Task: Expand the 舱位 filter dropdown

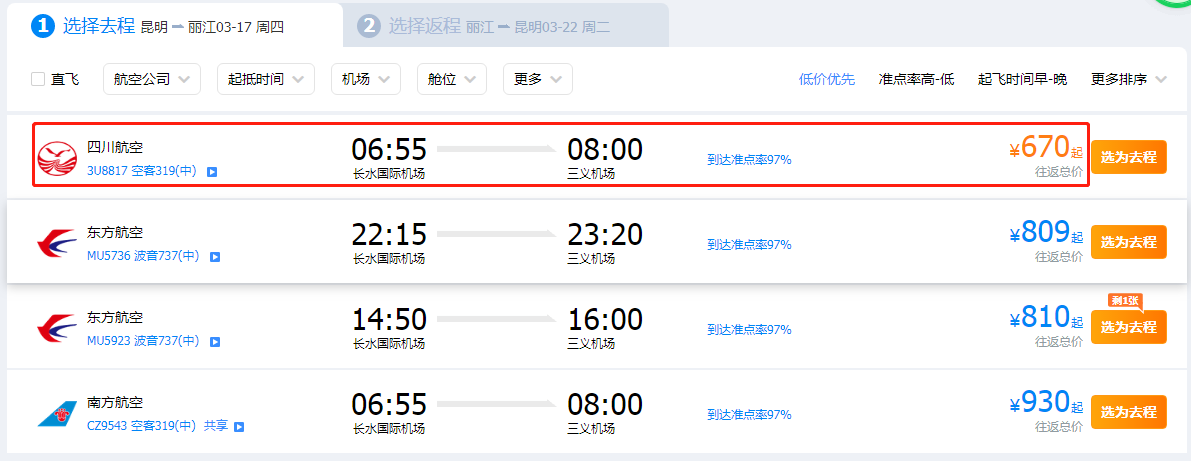Action: coord(452,79)
